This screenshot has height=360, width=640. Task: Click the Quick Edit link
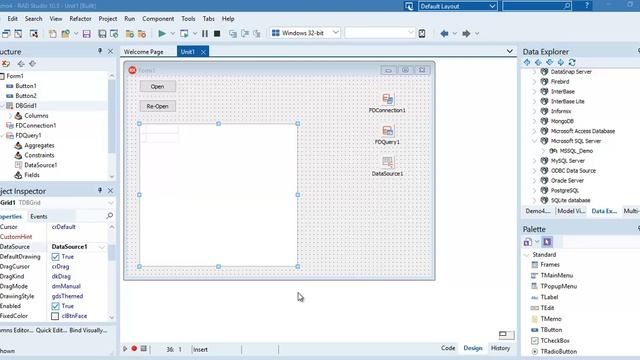pyautogui.click(x=51, y=330)
